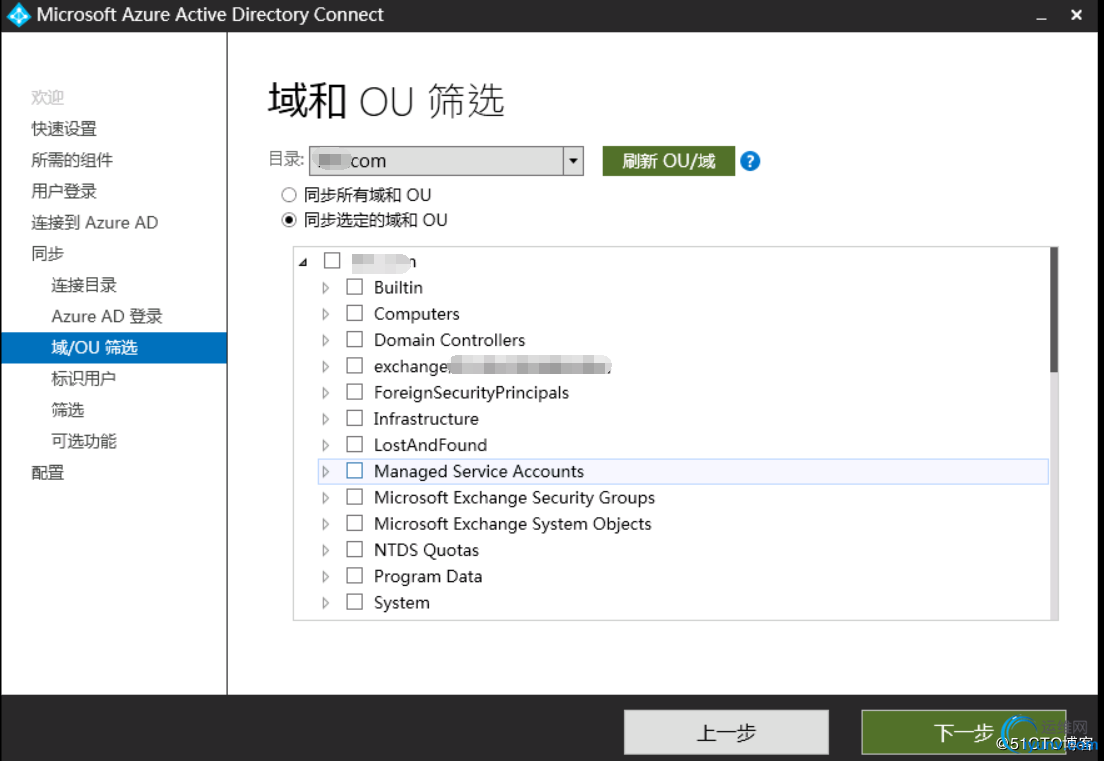Check the Domain Controllers checkbox
This screenshot has height=761, width=1104.
(355, 340)
